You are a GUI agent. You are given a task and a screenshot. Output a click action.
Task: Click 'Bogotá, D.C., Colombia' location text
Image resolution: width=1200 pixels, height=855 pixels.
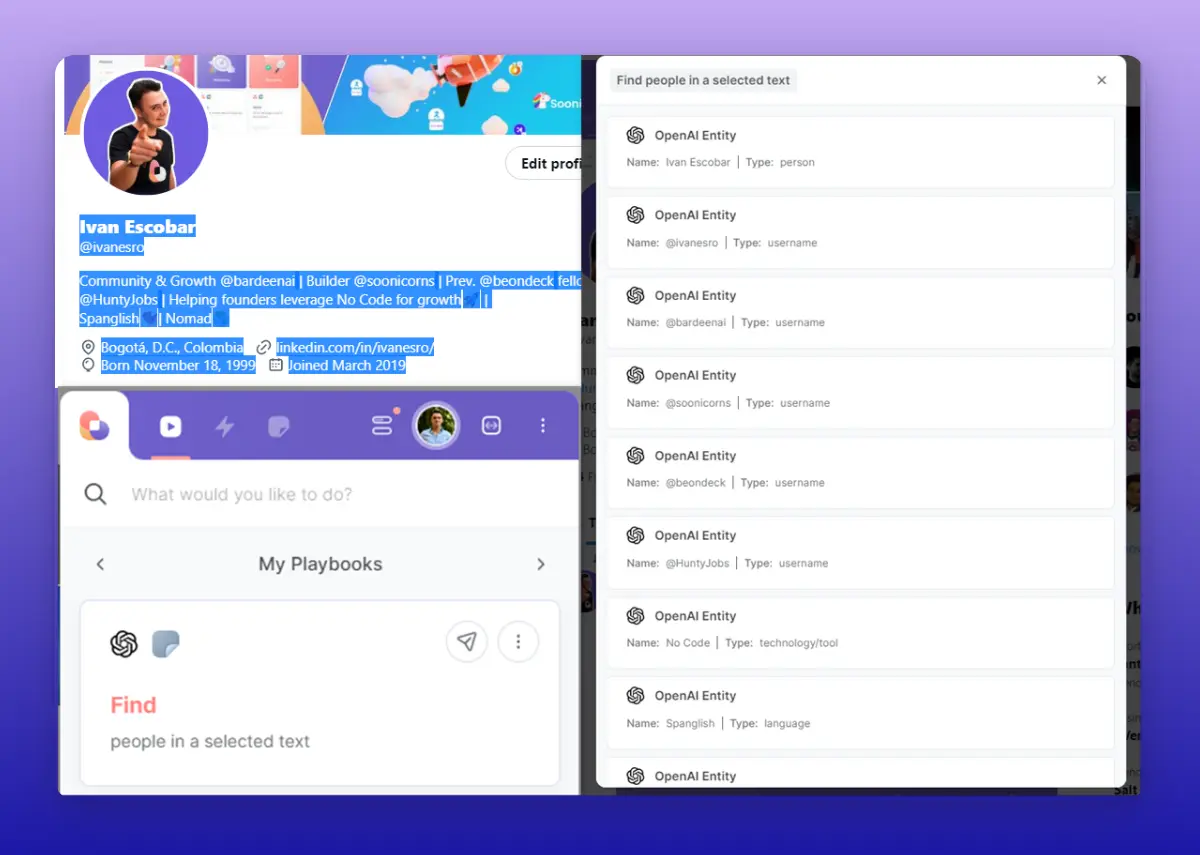point(171,347)
